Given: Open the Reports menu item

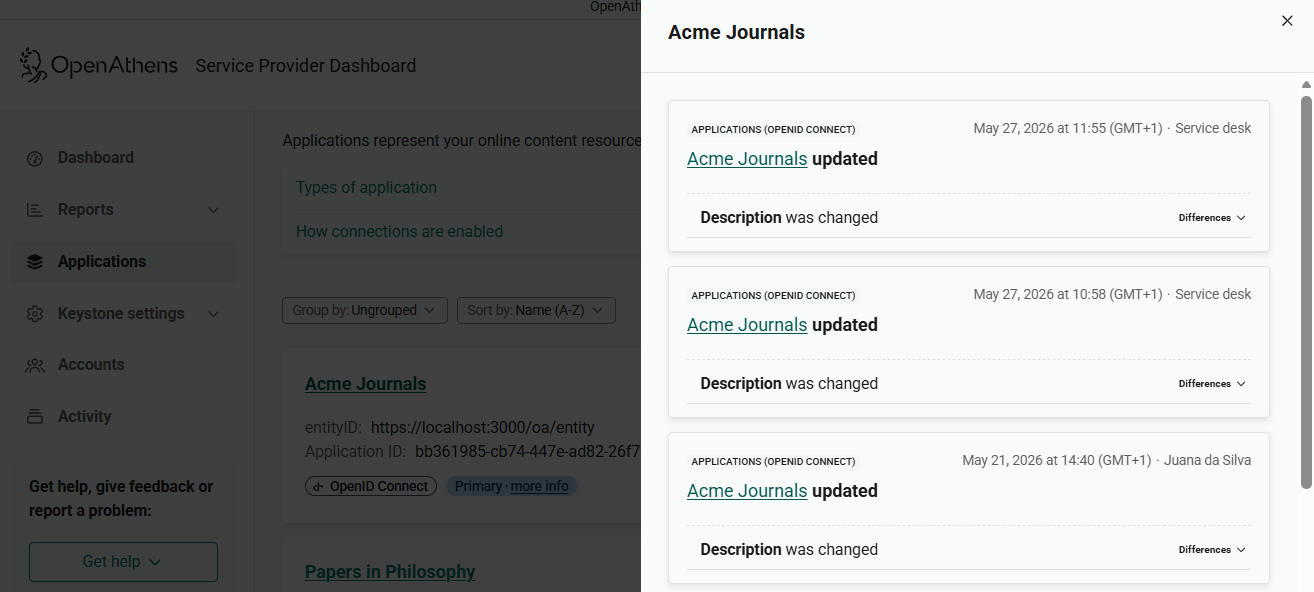Looking at the screenshot, I should click(x=124, y=210).
